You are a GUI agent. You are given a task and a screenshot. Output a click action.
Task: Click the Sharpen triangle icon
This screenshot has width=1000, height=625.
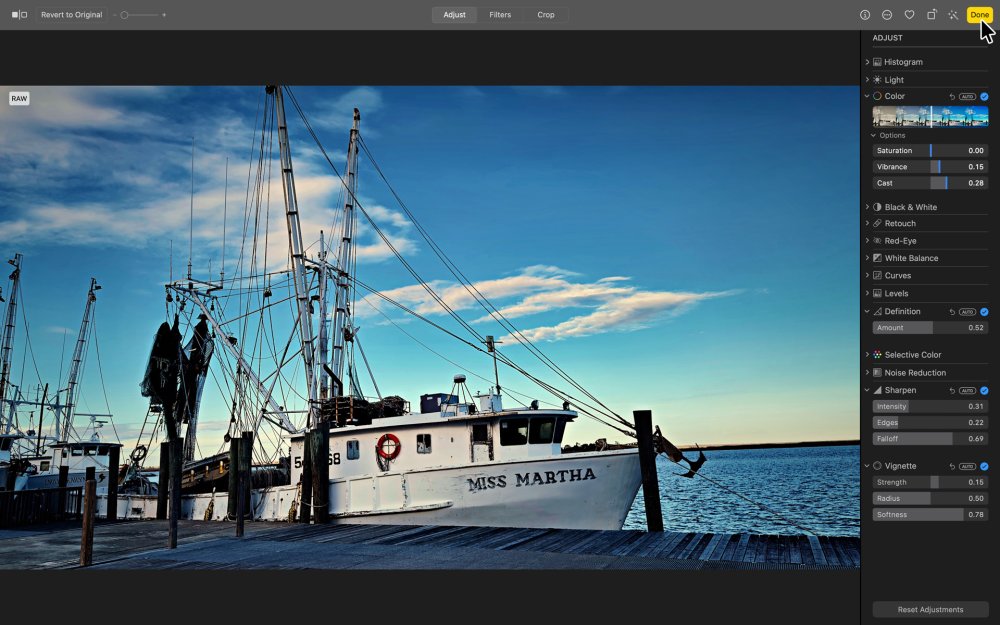tap(878, 390)
